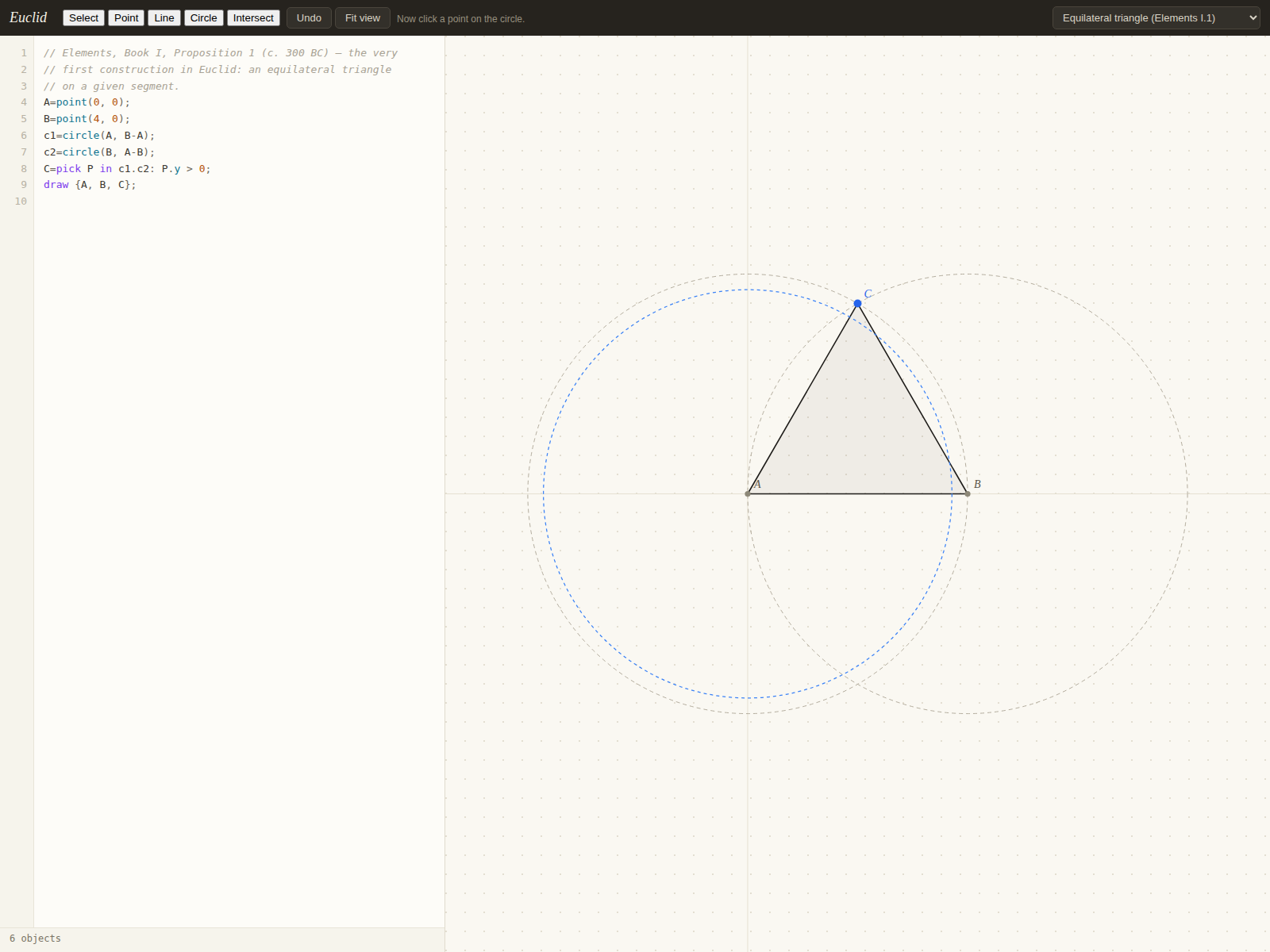Click code line 'c2=circle(B, A-B);'

pos(99,152)
